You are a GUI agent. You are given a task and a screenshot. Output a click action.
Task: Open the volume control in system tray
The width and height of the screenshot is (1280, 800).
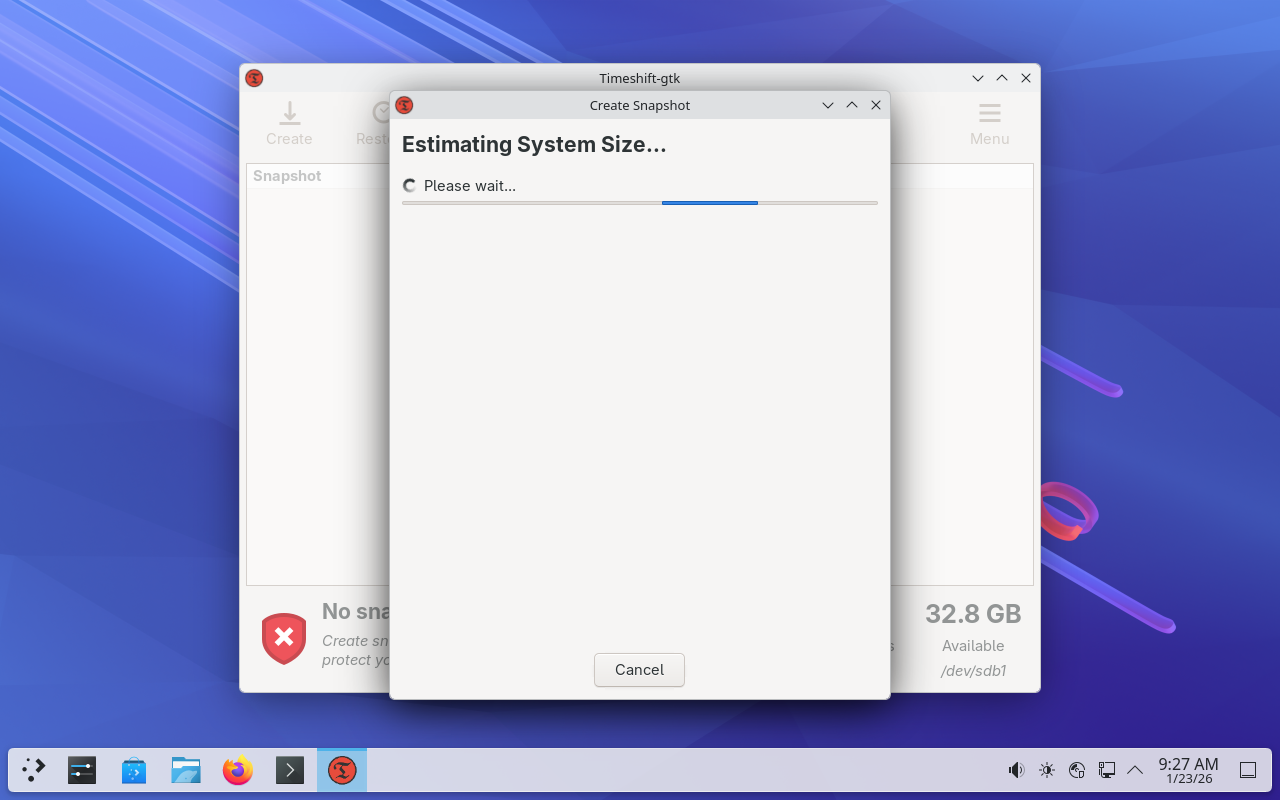[x=1016, y=770]
